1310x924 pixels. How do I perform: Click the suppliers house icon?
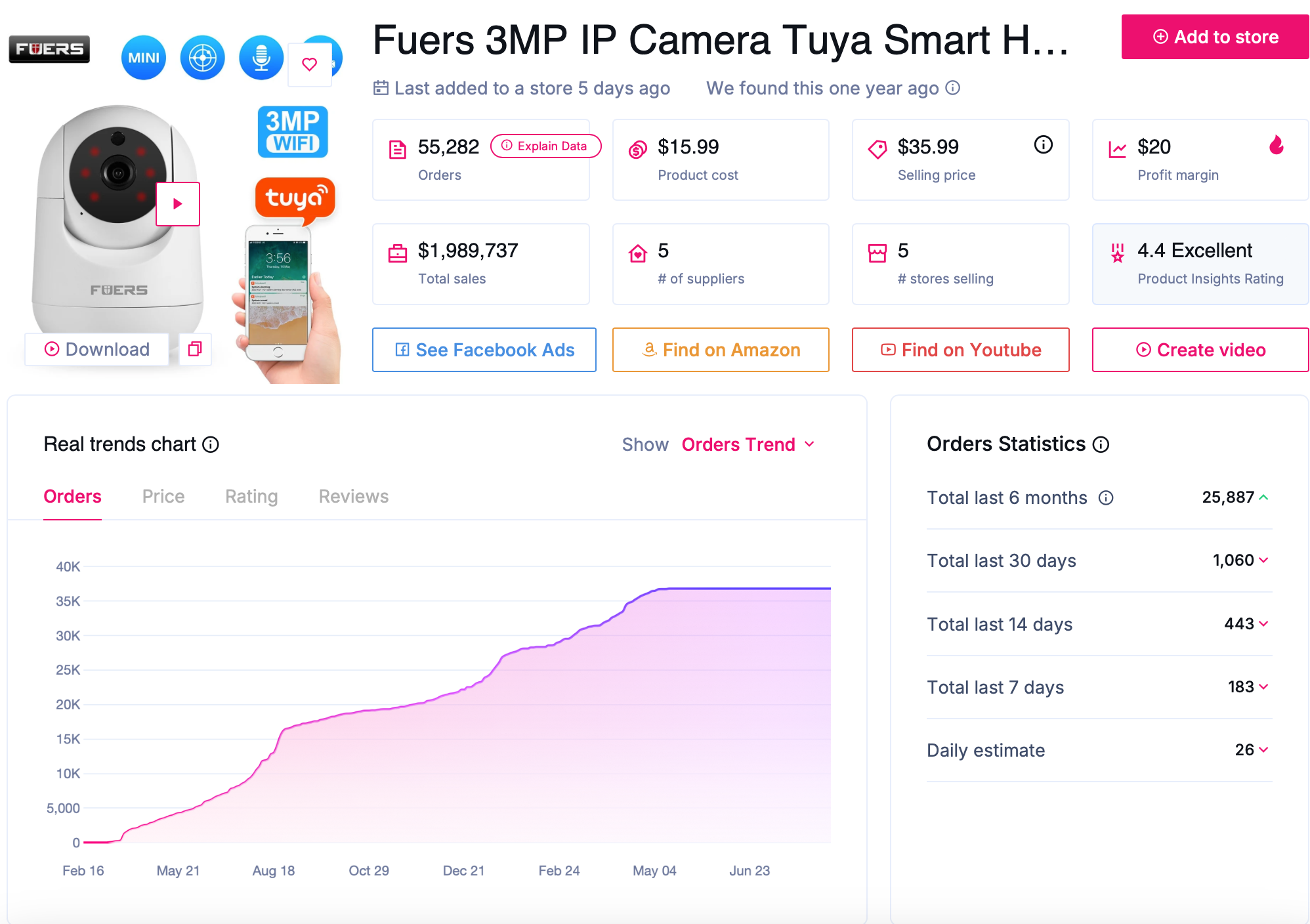coord(637,253)
